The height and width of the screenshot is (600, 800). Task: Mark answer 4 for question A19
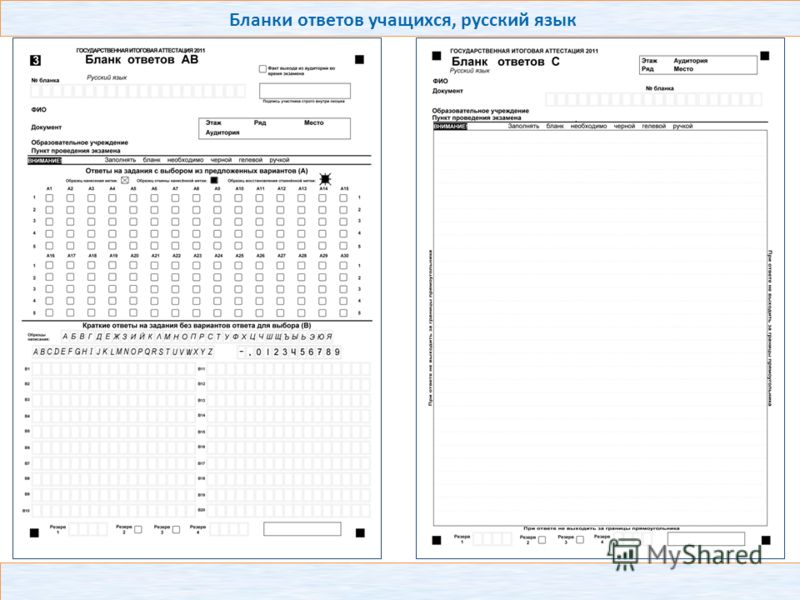[x=112, y=301]
